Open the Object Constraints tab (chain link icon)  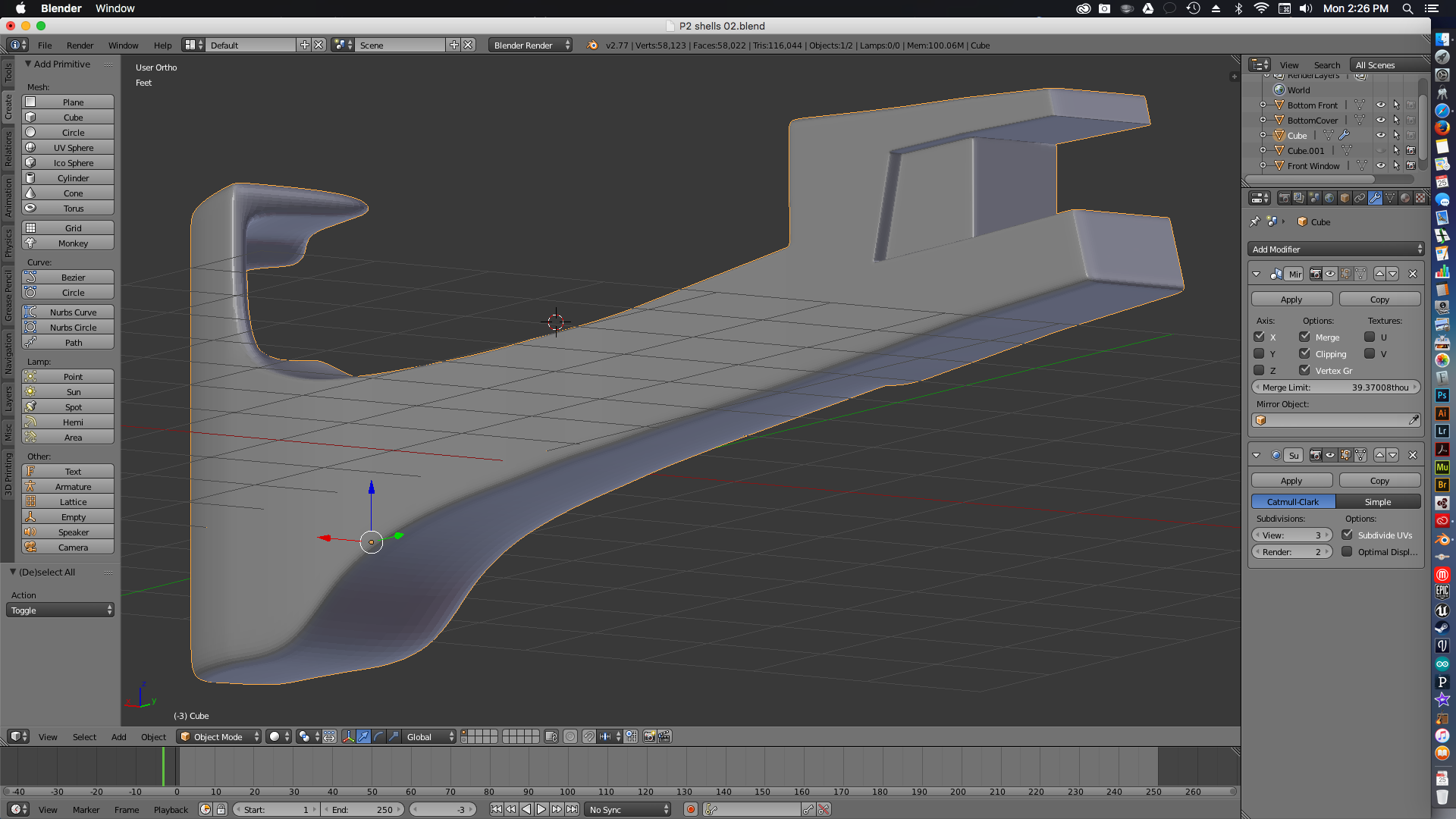[x=1360, y=198]
